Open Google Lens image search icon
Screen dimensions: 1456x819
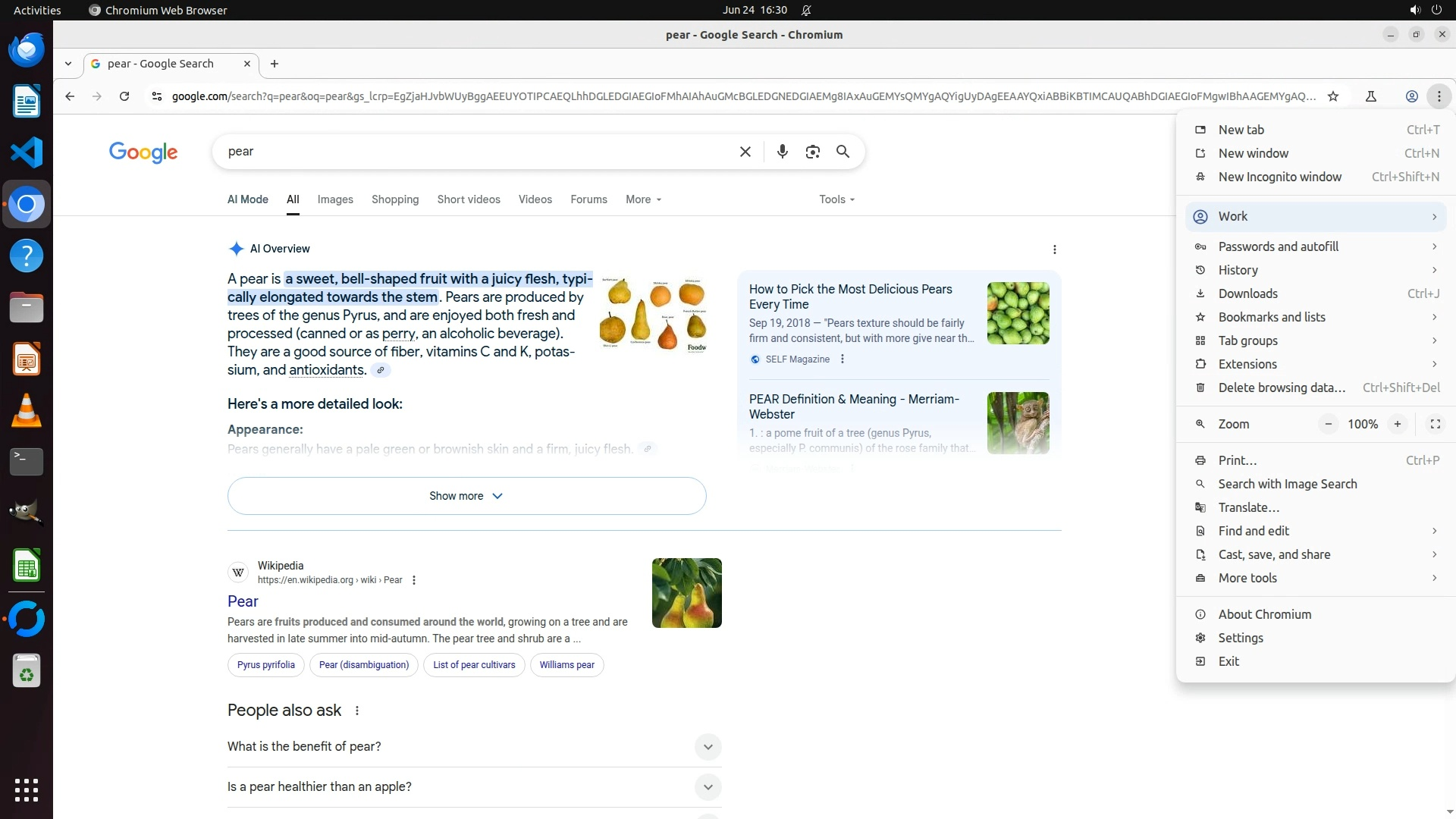tap(812, 152)
